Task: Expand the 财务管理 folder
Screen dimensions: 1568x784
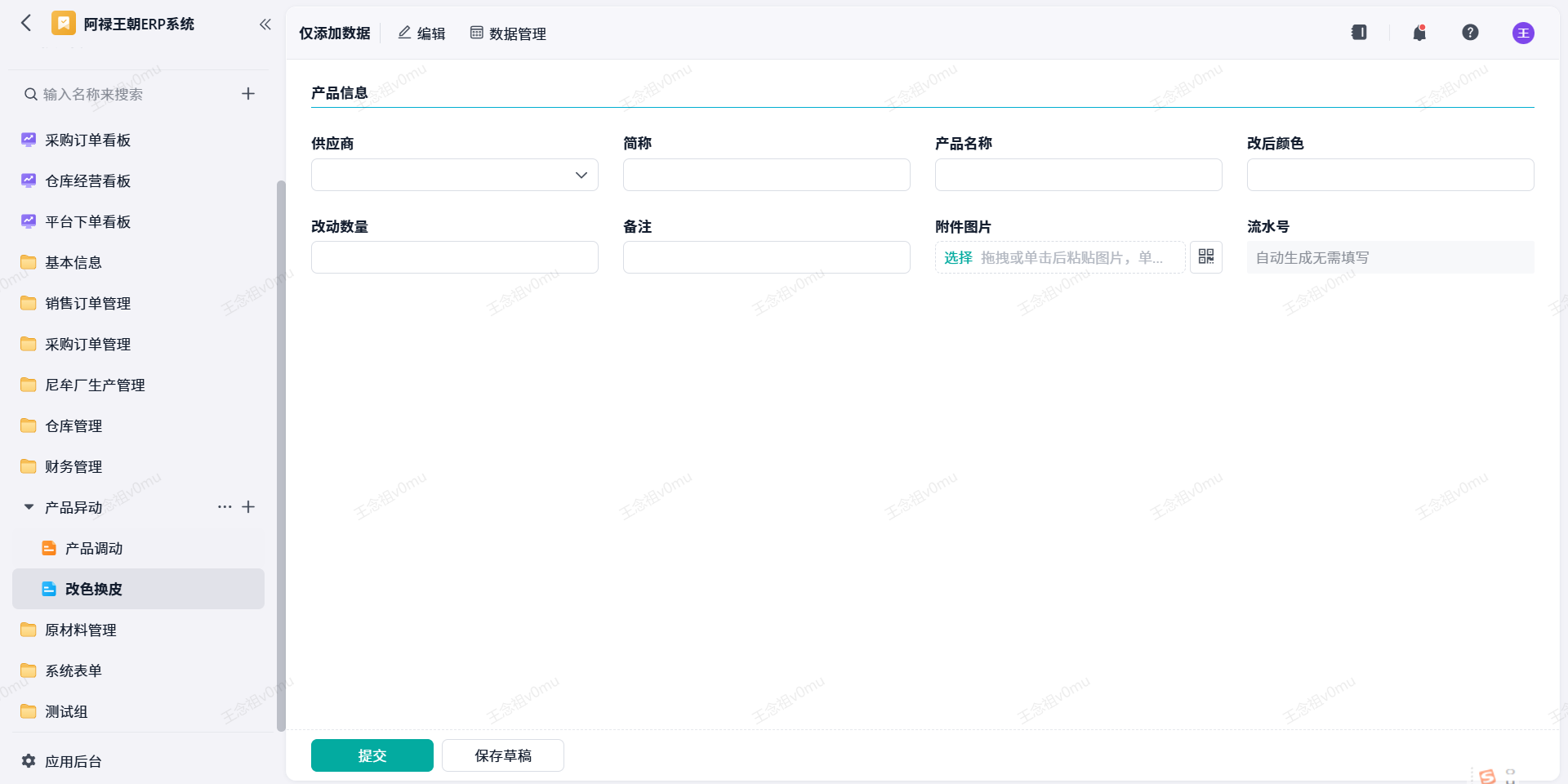Action: pyautogui.click(x=139, y=466)
